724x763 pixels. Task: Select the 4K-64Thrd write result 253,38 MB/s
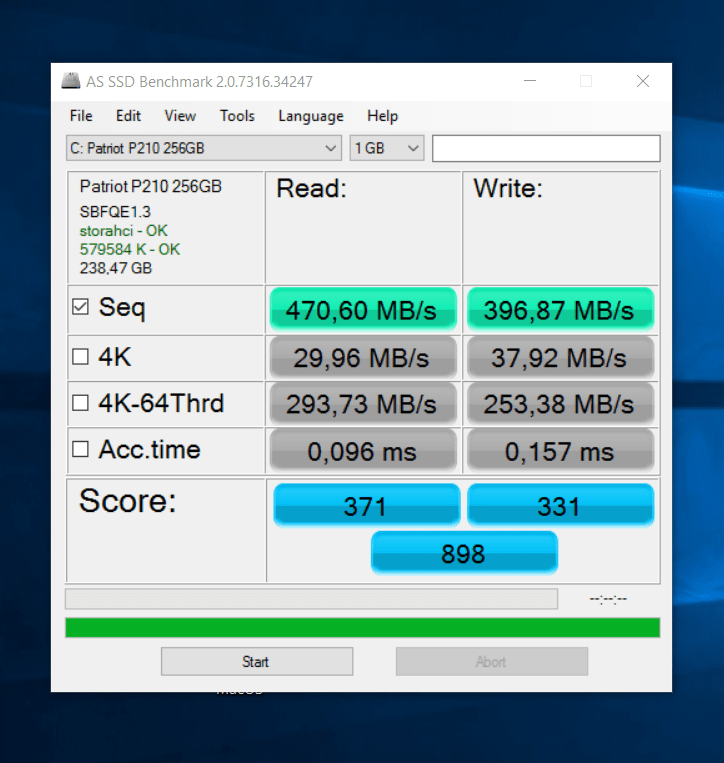click(x=560, y=404)
